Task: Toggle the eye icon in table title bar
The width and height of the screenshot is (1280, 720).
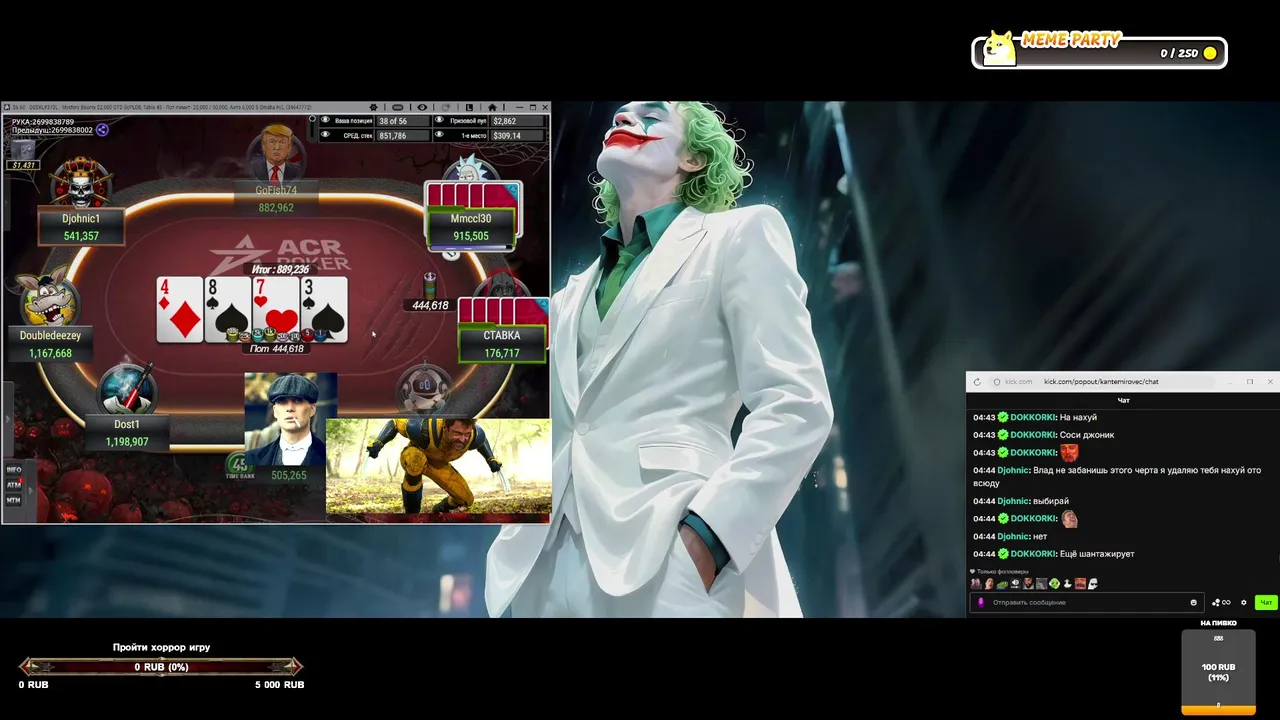Action: coord(422,108)
